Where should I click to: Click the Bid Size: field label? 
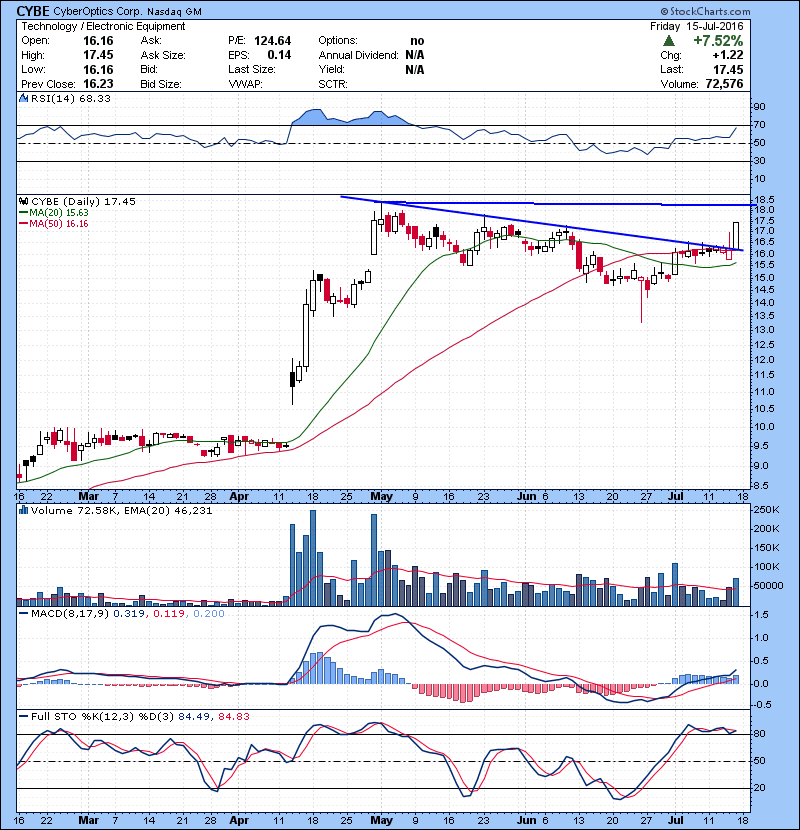pyautogui.click(x=161, y=84)
